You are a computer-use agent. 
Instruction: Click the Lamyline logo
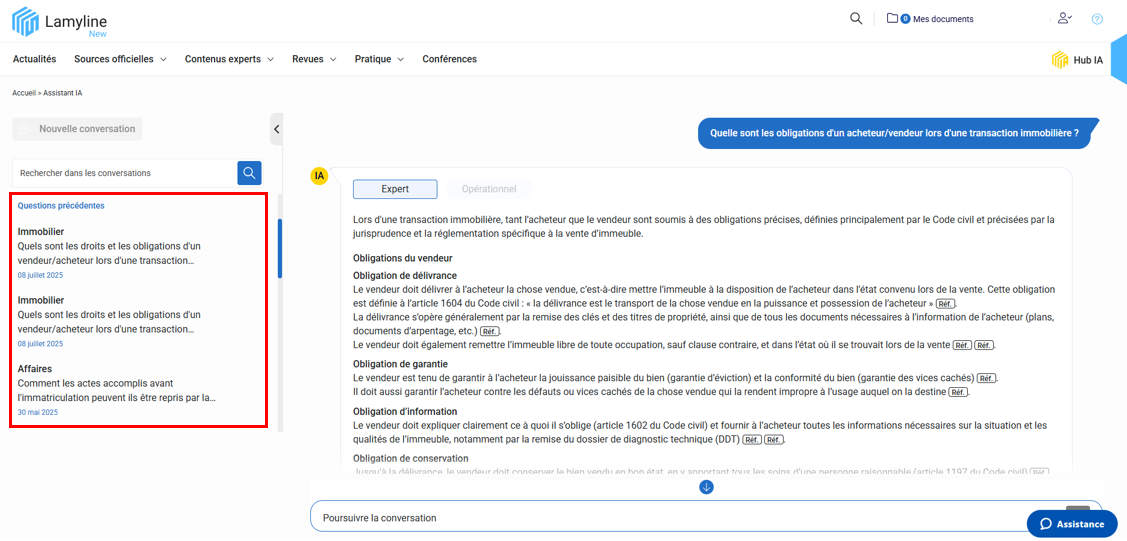pos(59,22)
